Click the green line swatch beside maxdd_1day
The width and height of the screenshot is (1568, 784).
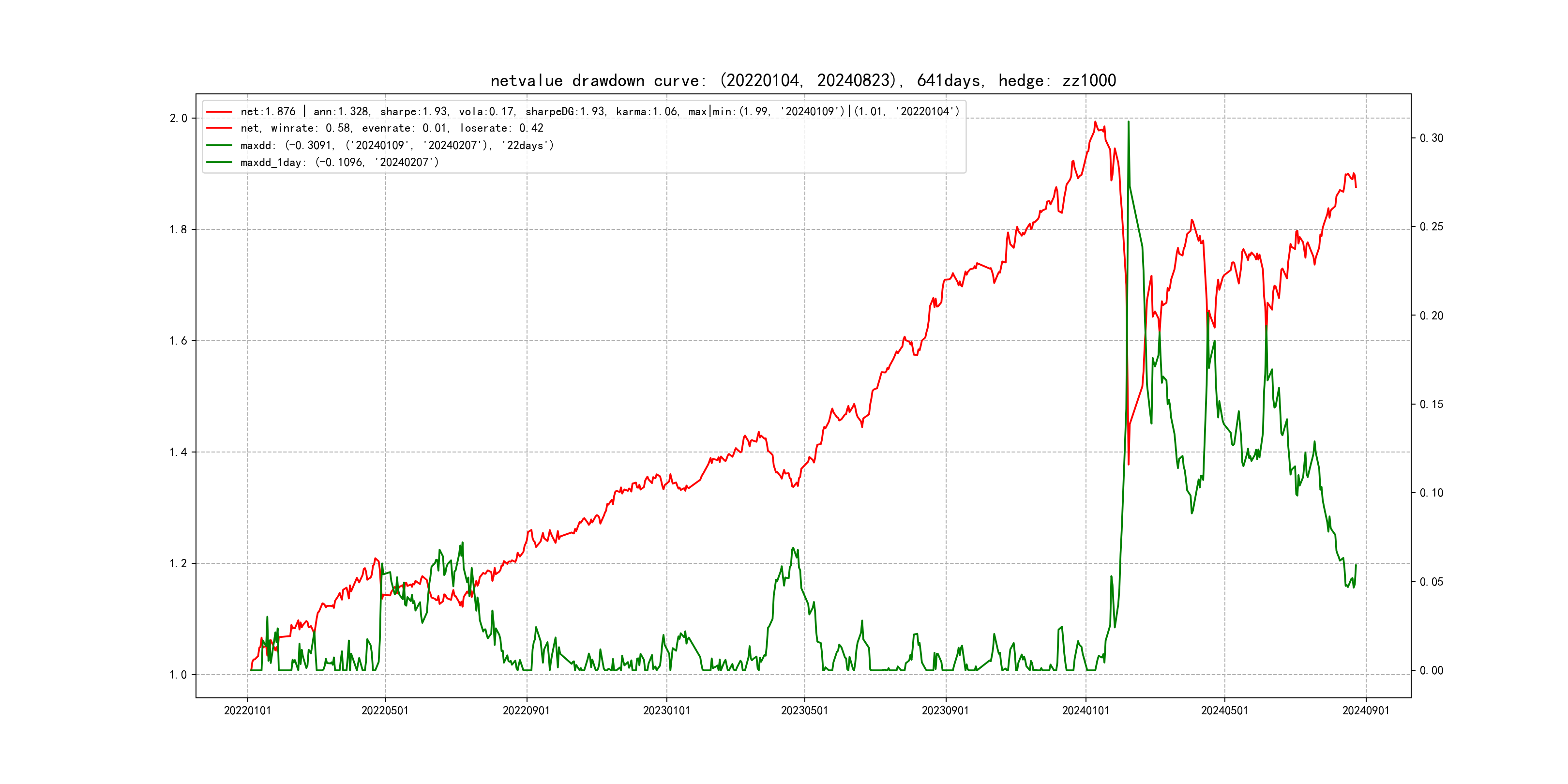coord(219,163)
